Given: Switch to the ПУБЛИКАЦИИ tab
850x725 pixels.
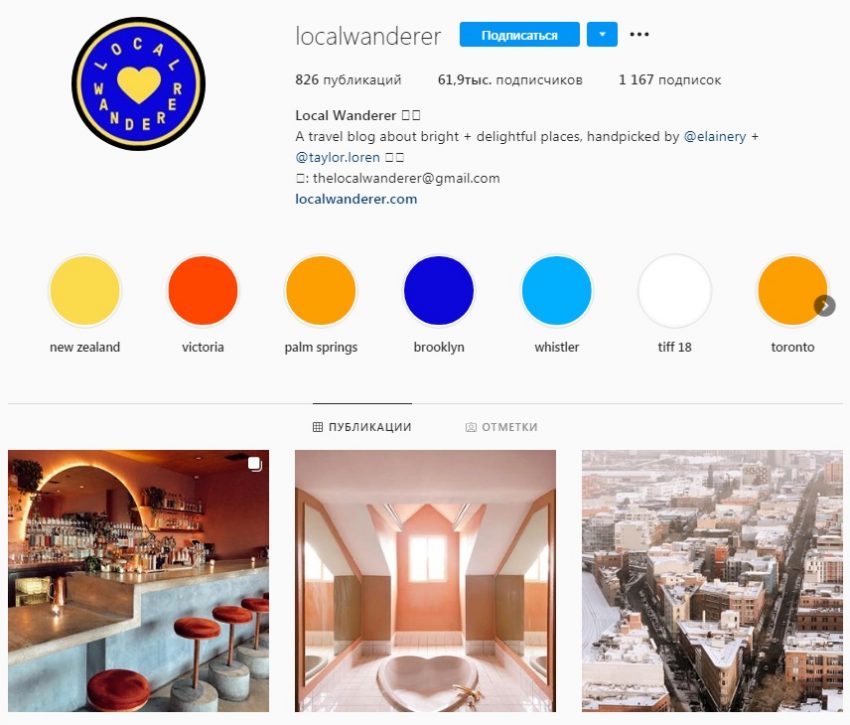Looking at the screenshot, I should 362,427.
